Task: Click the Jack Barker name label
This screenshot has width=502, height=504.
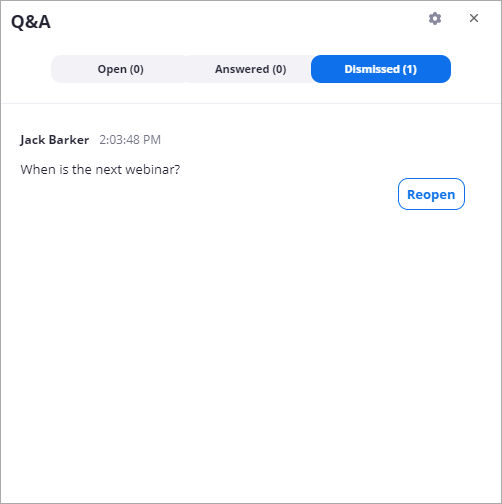Action: point(55,140)
